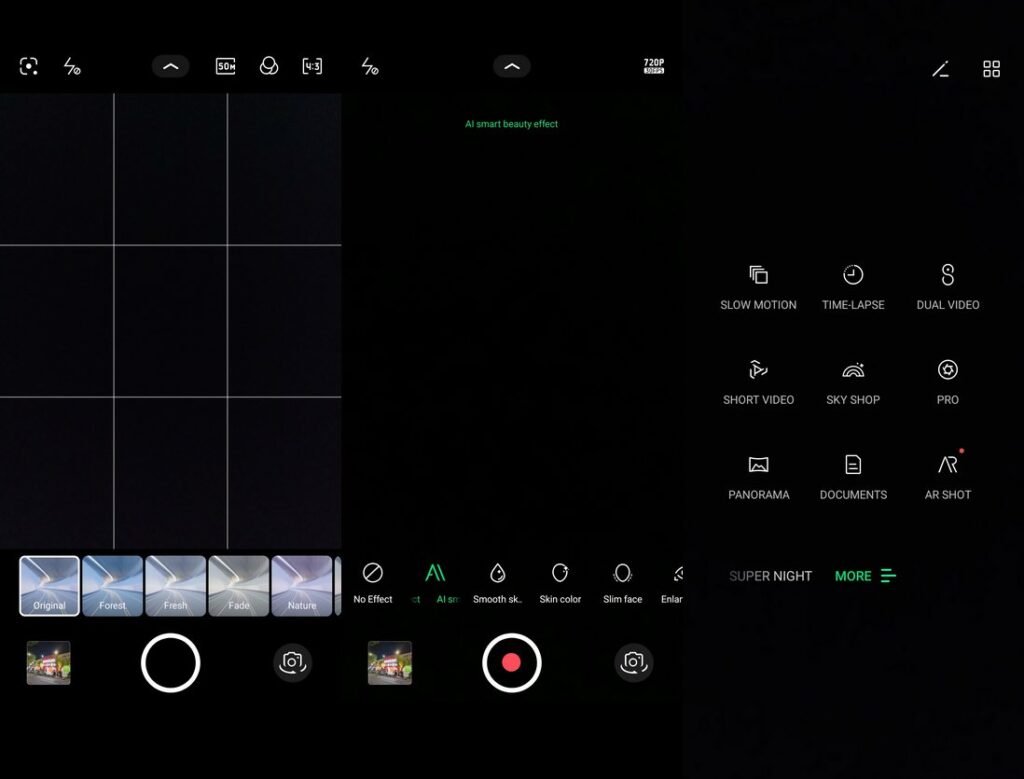
Task: Open the AR Shot mode
Action: (x=948, y=477)
